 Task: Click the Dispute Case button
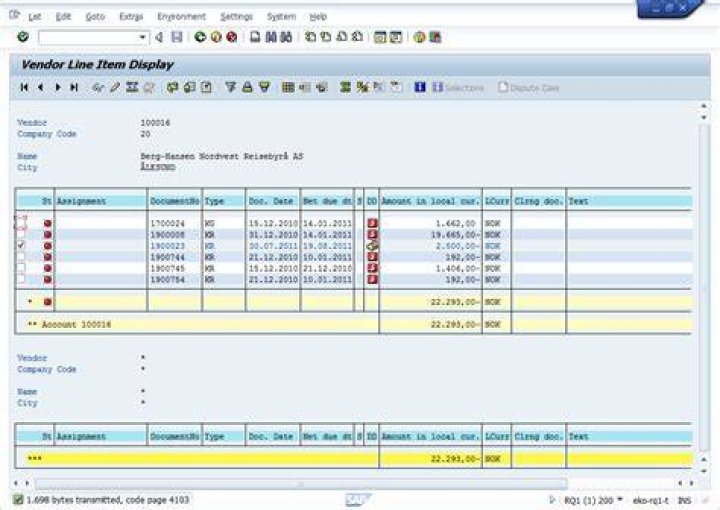pos(529,87)
